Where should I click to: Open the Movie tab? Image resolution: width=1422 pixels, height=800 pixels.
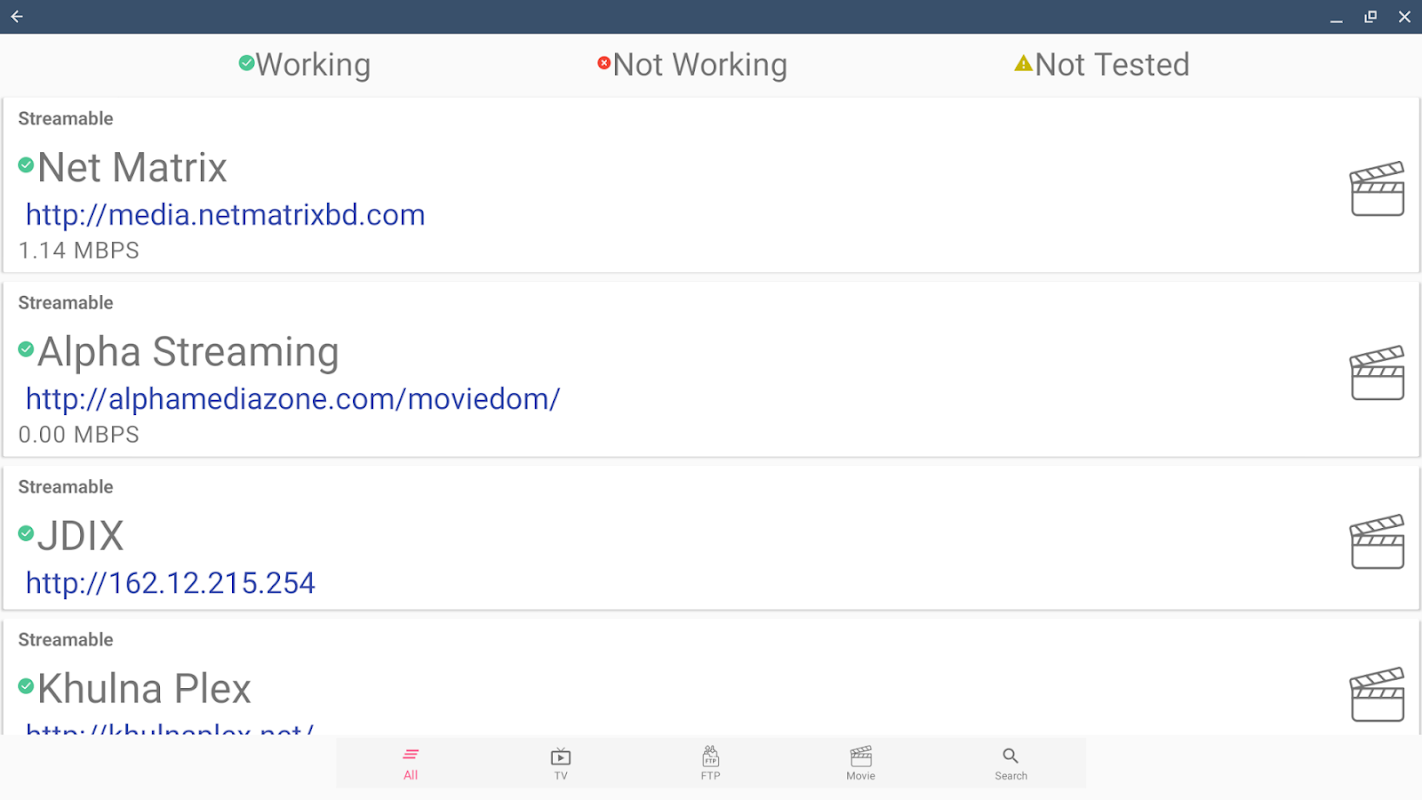click(861, 763)
